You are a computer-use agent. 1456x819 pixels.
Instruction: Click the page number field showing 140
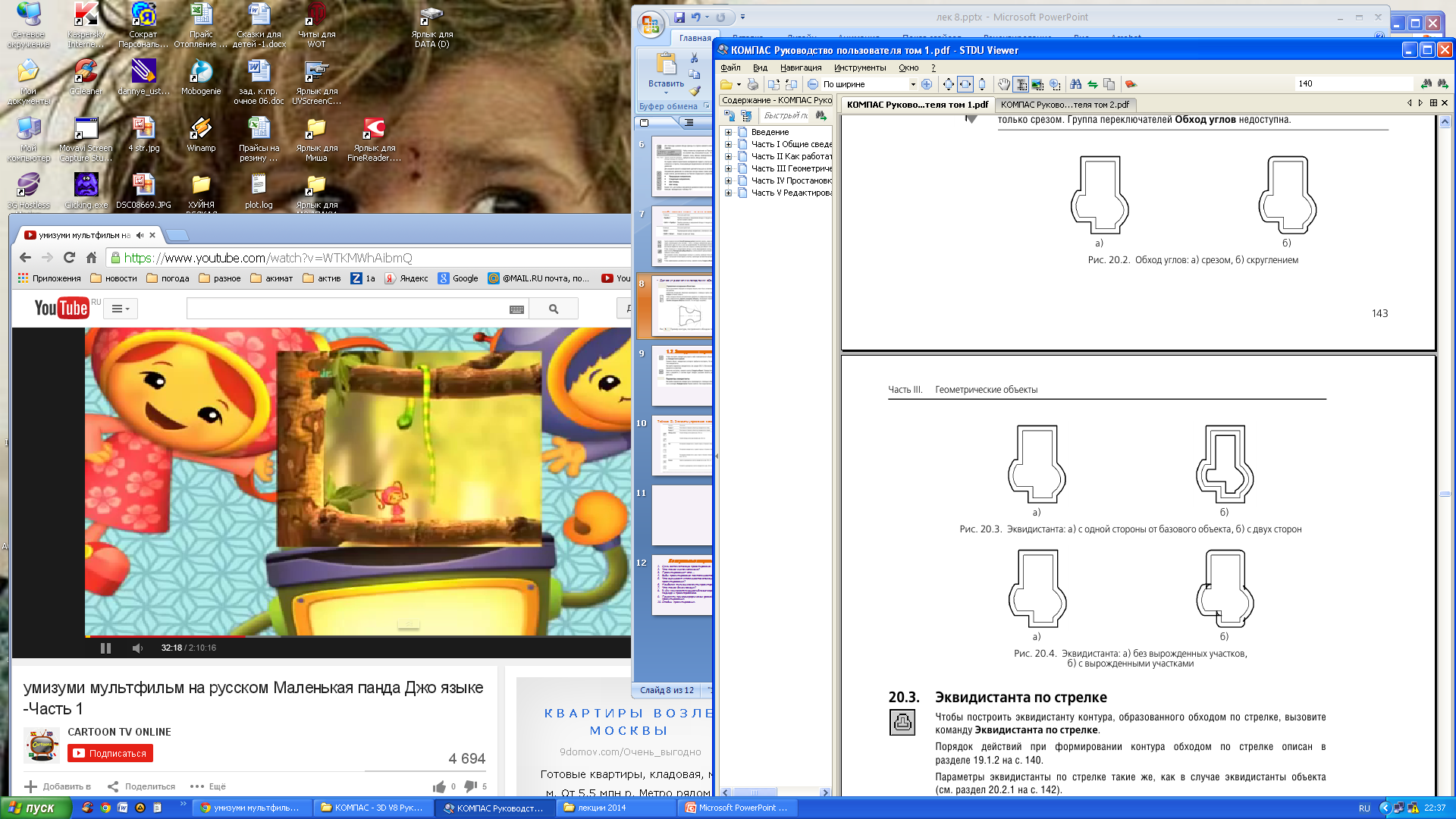coord(1353,83)
